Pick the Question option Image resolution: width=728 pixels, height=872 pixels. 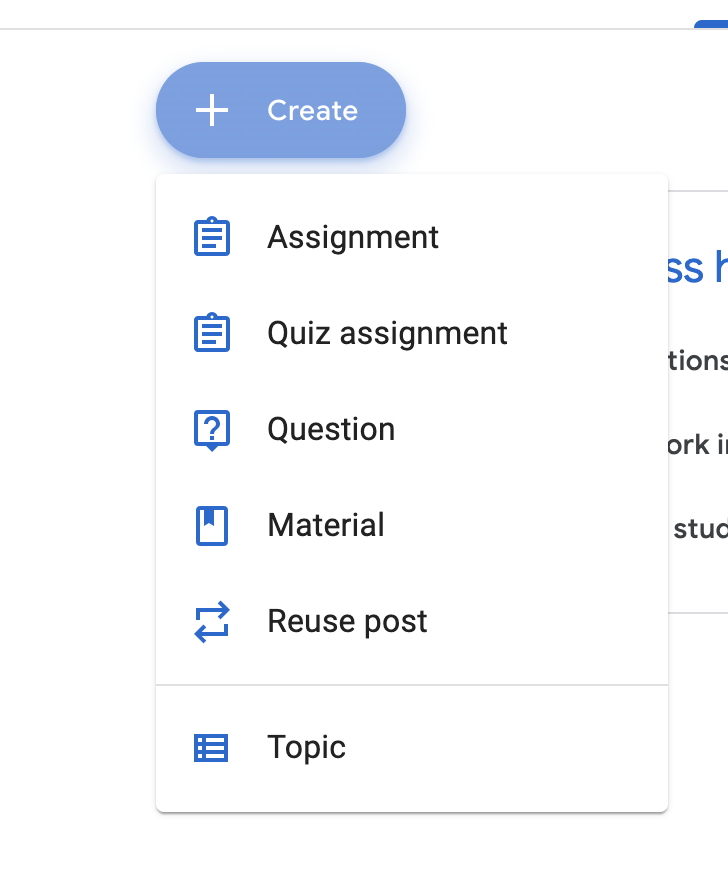click(331, 430)
